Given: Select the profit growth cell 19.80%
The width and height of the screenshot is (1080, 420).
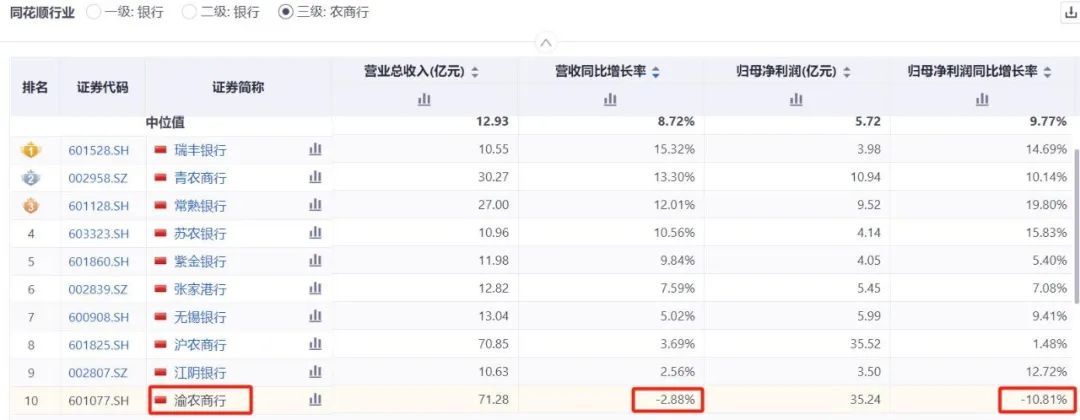Looking at the screenshot, I should coord(1044,205).
